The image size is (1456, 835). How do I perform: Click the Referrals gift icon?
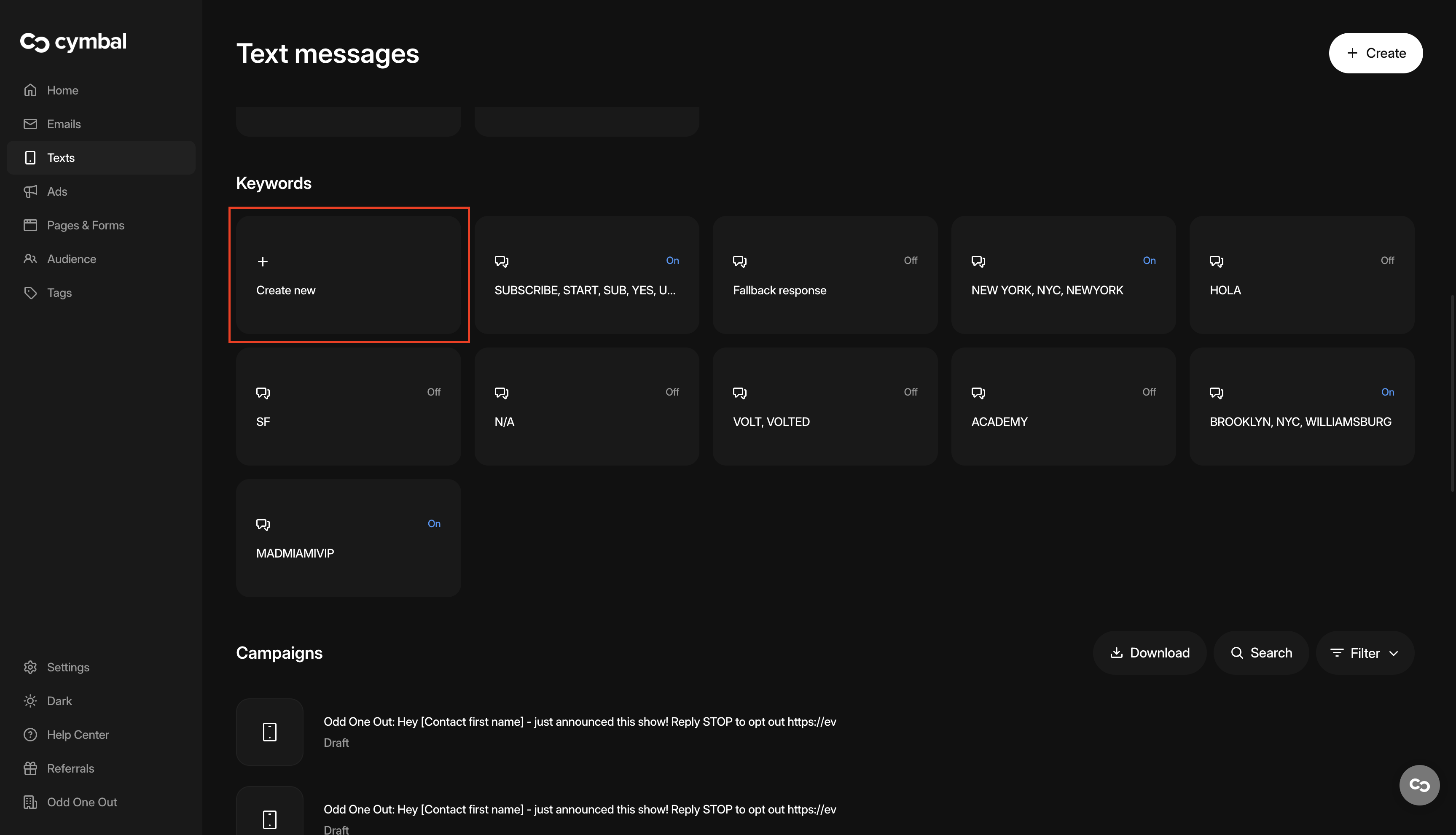tap(30, 768)
